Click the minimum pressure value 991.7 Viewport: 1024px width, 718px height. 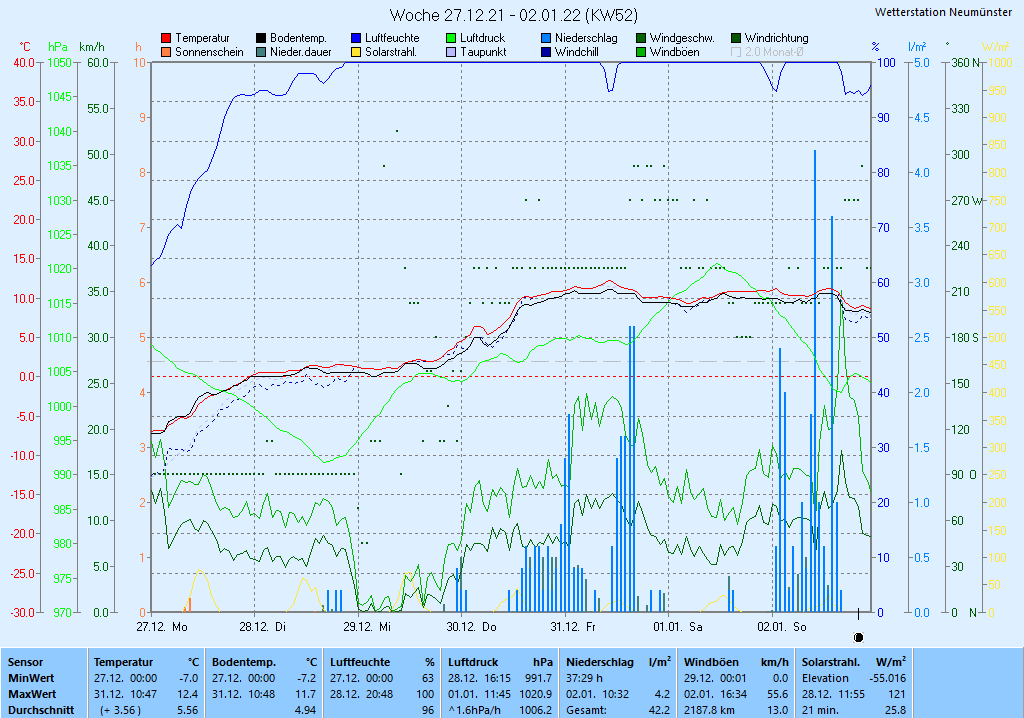coord(538,678)
